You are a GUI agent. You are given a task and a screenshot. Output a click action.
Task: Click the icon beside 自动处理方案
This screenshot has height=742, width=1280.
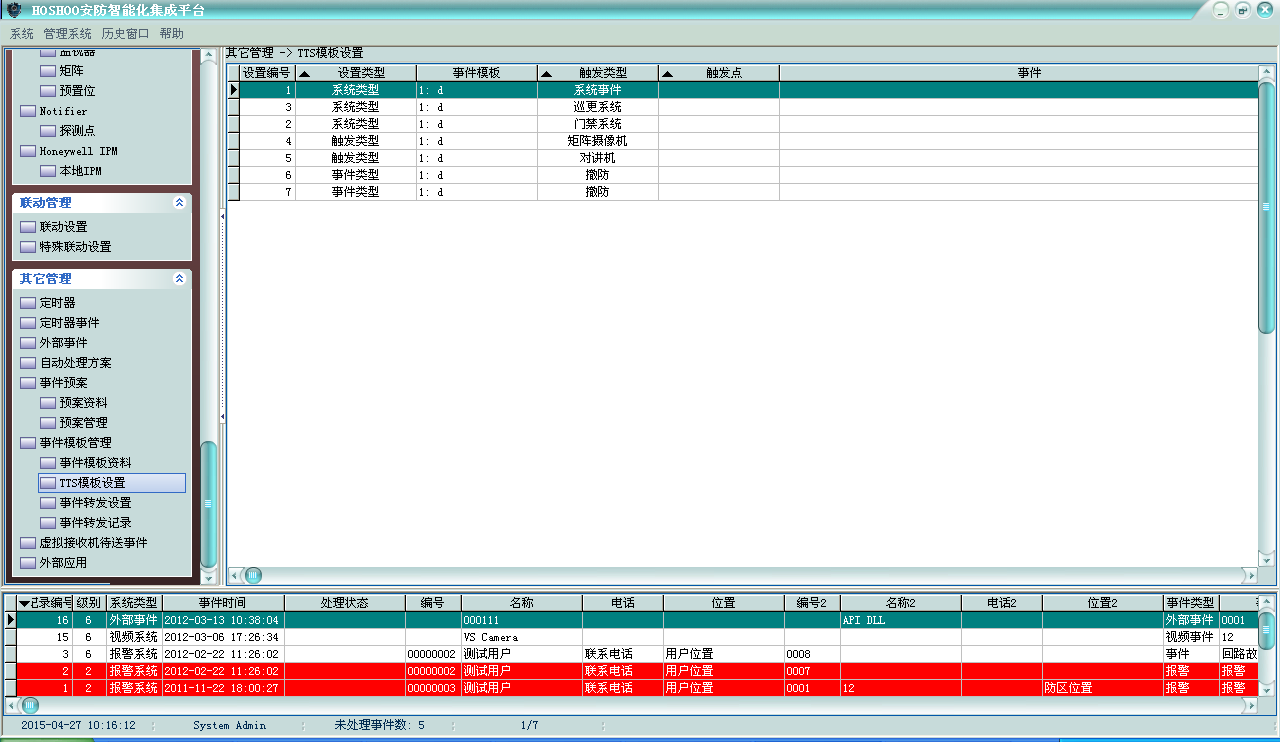click(28, 363)
